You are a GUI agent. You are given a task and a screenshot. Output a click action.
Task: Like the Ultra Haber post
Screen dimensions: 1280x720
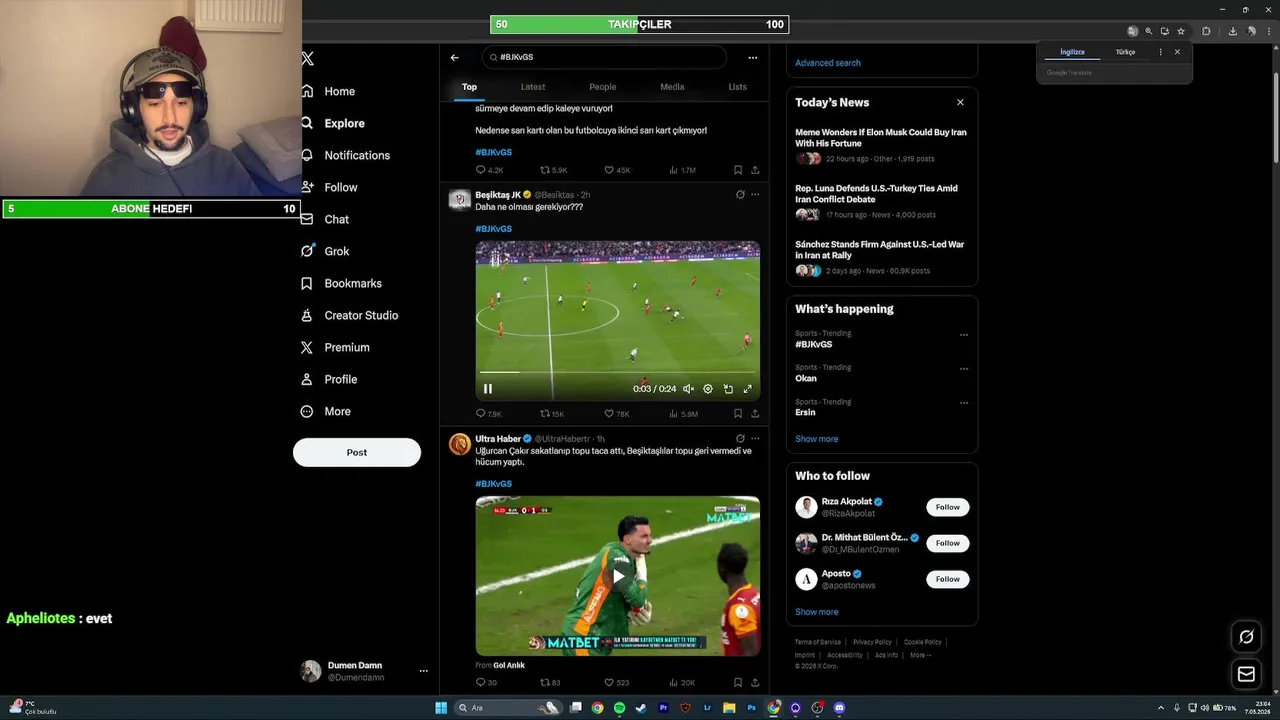coord(616,683)
